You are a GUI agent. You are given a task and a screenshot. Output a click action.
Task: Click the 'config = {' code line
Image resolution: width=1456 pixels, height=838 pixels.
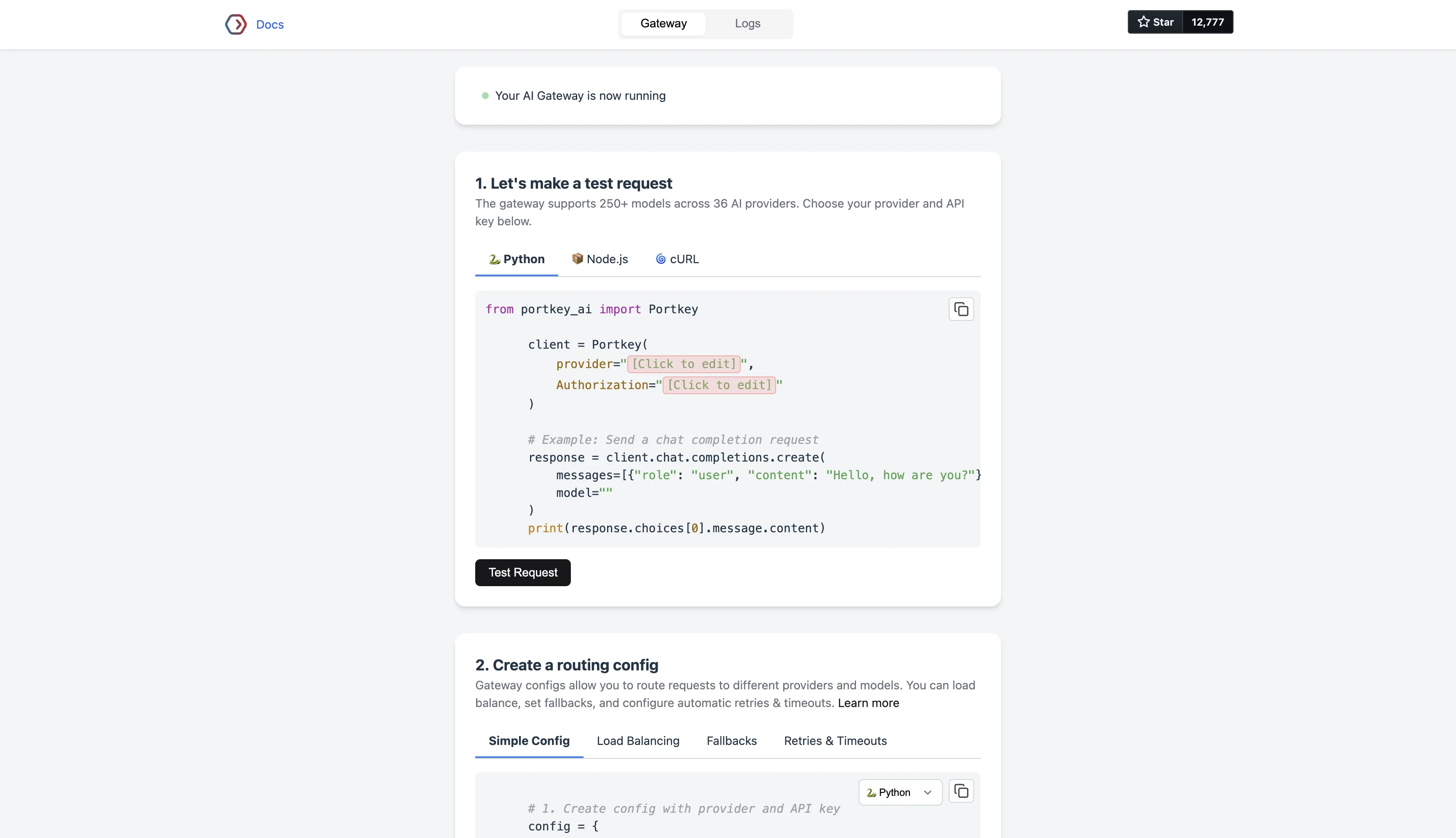click(563, 827)
